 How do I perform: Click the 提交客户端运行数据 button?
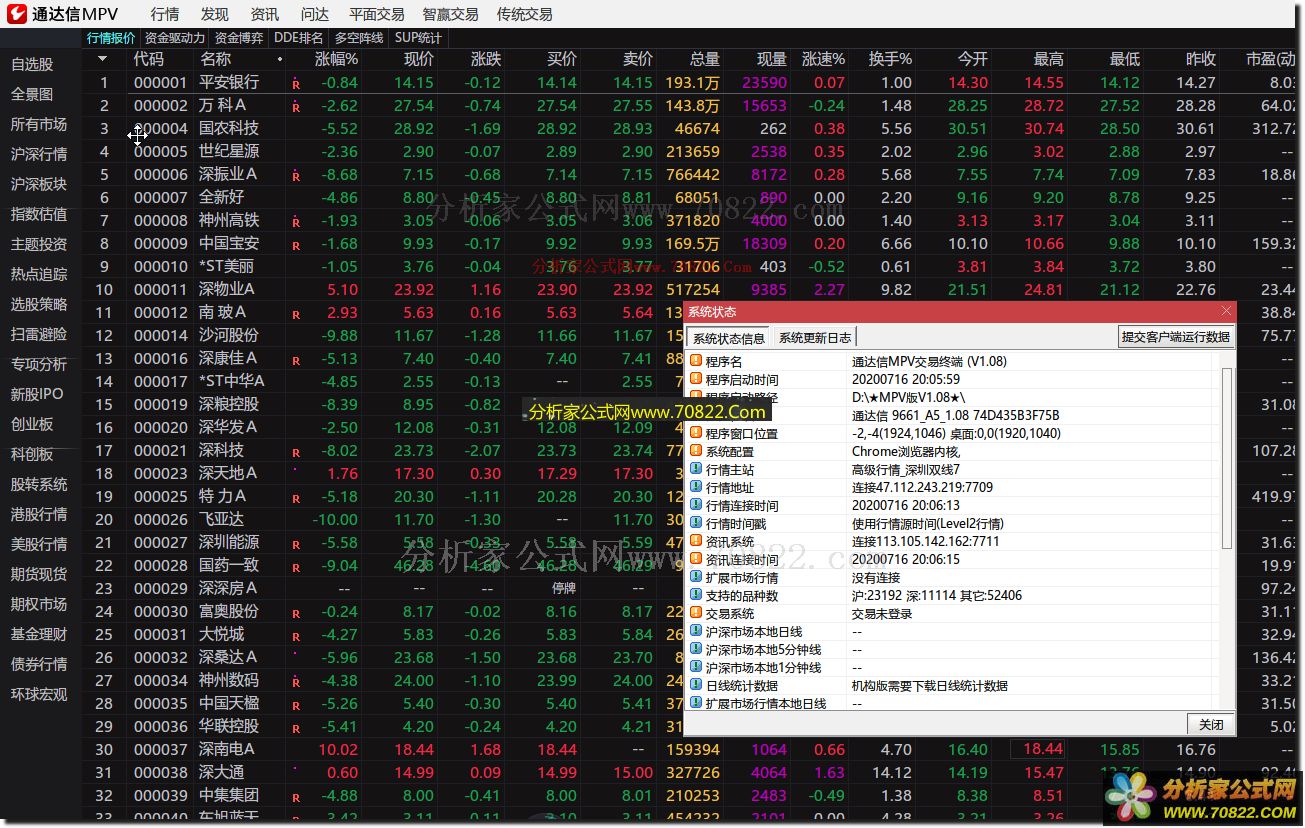click(1175, 337)
